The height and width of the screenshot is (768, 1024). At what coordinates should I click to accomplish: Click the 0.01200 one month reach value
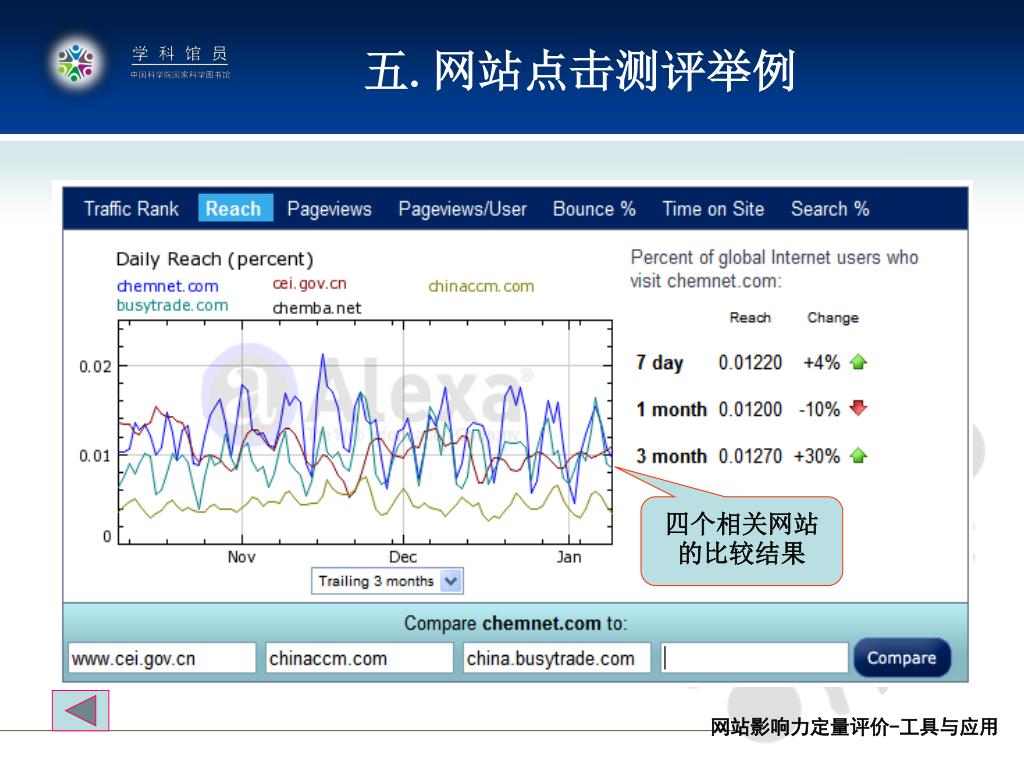[750, 409]
